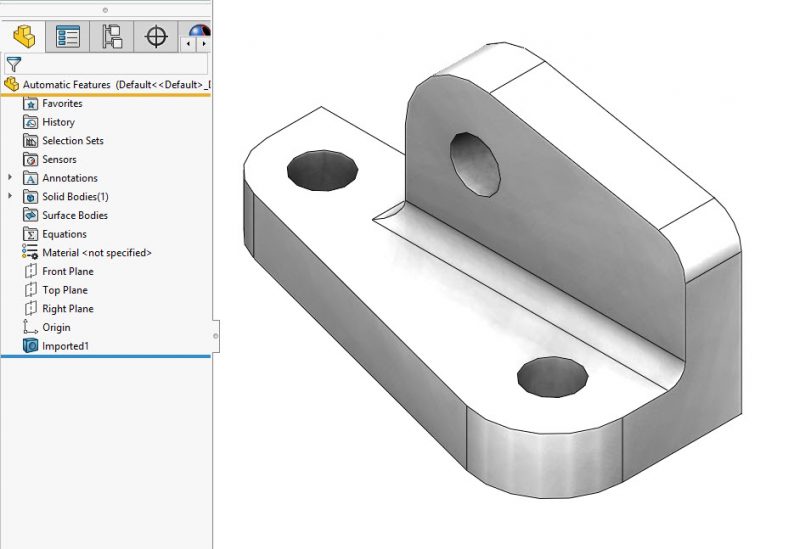Open the ConfigurationManager tab
Screen dimensions: 800x549
[x=112, y=37]
